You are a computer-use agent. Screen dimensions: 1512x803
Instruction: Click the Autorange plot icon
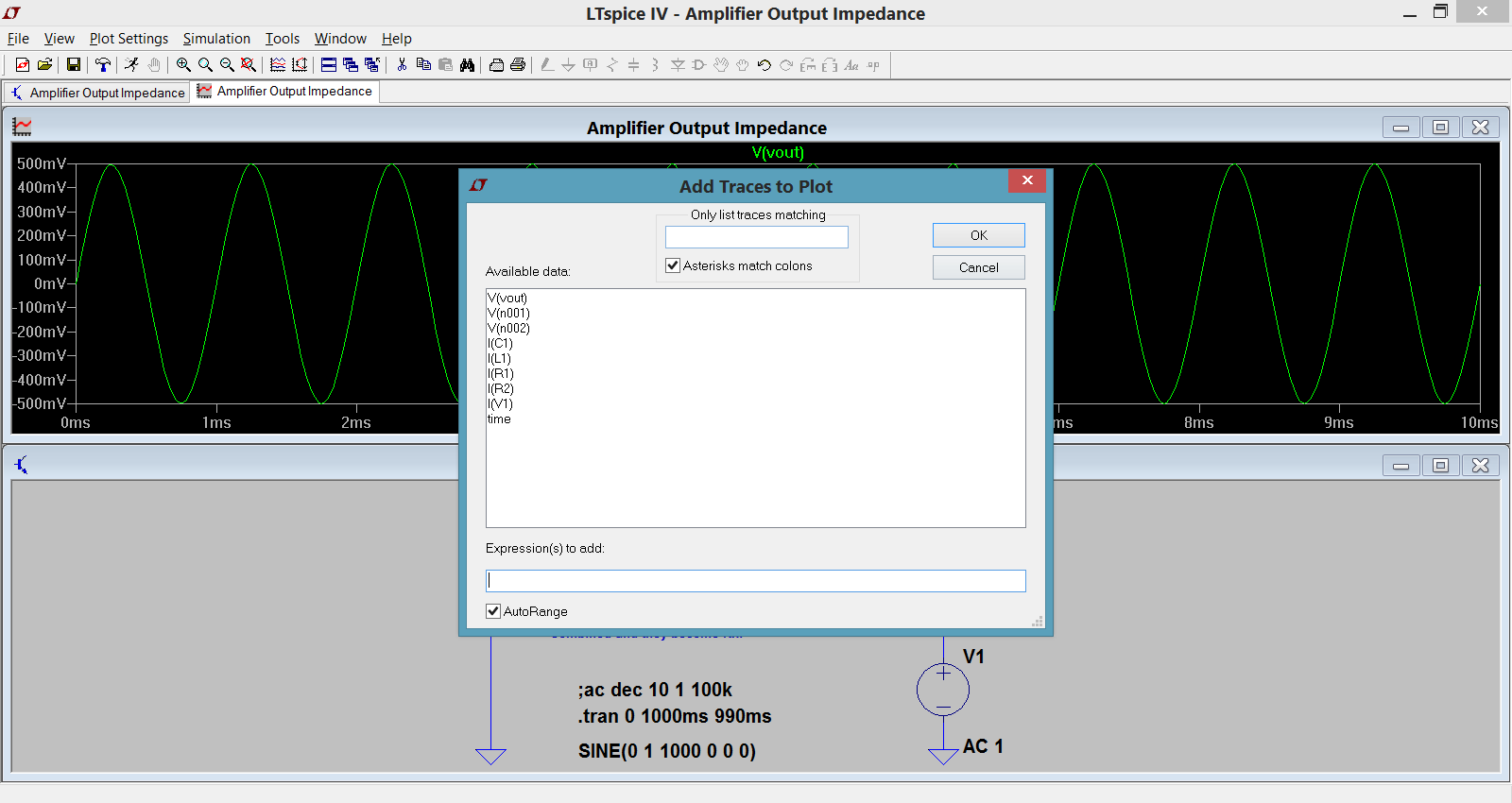[x=300, y=65]
